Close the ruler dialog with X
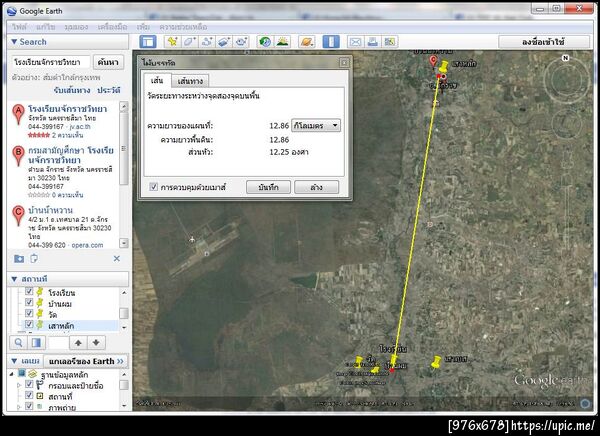 click(344, 62)
